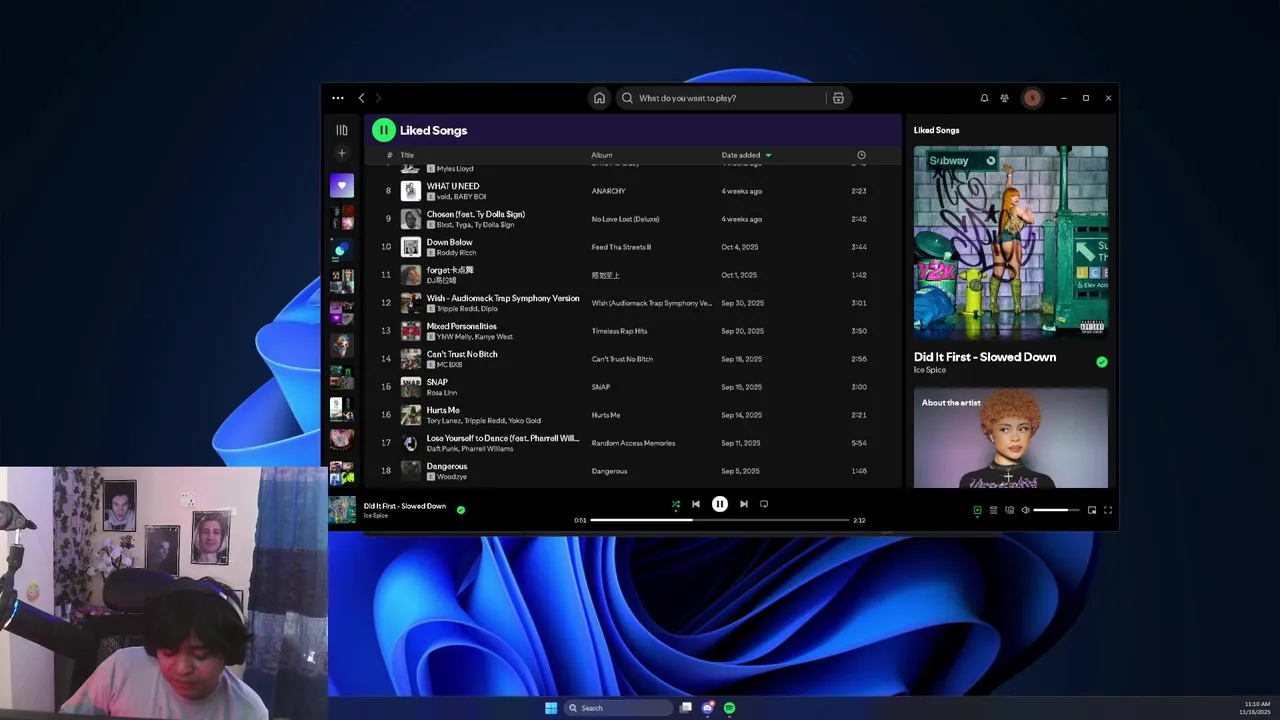Sort by Album column header
This screenshot has height=720, width=1280.
click(601, 155)
